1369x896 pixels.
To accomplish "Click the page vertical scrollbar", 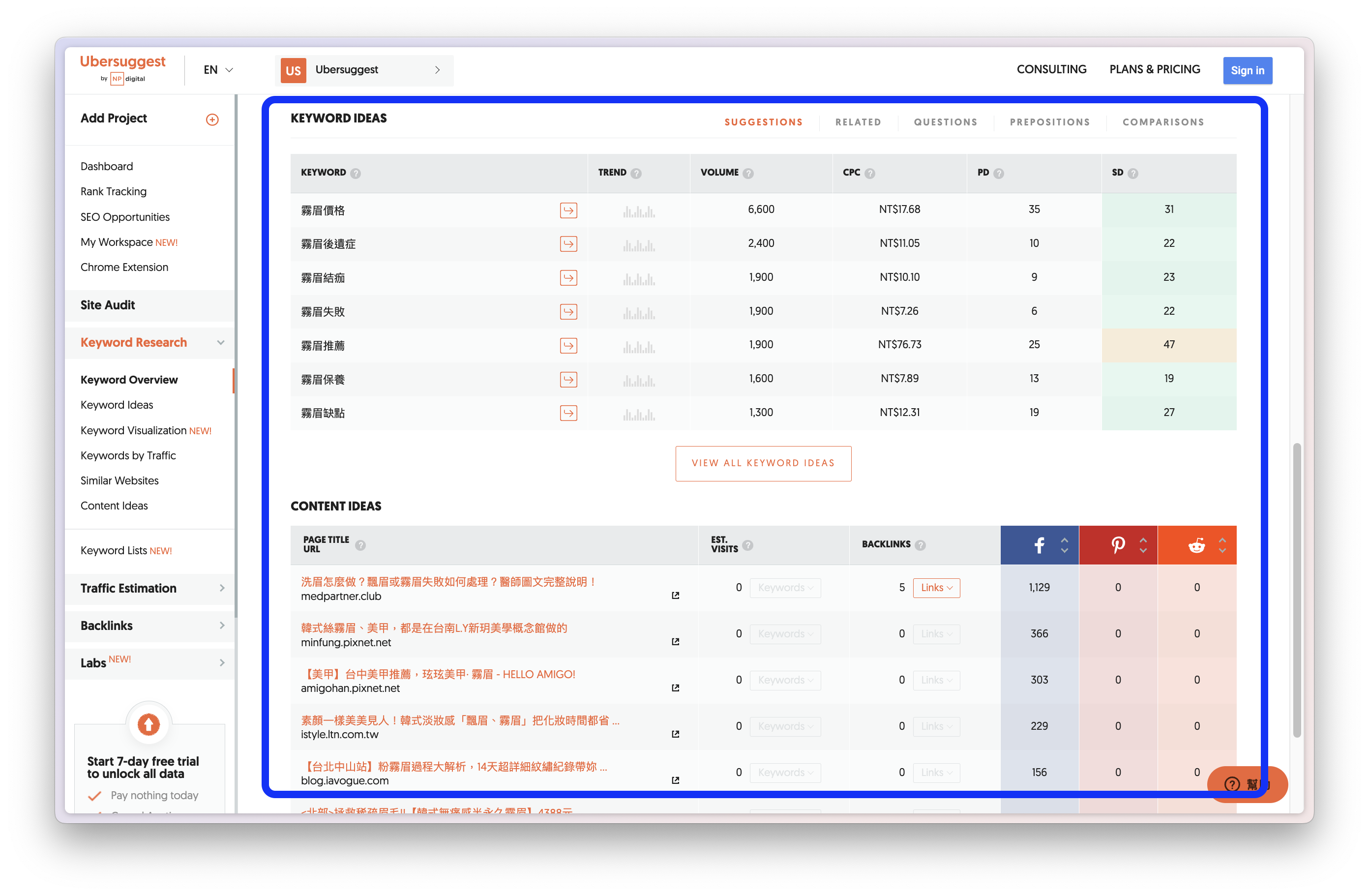I will coord(1297,590).
